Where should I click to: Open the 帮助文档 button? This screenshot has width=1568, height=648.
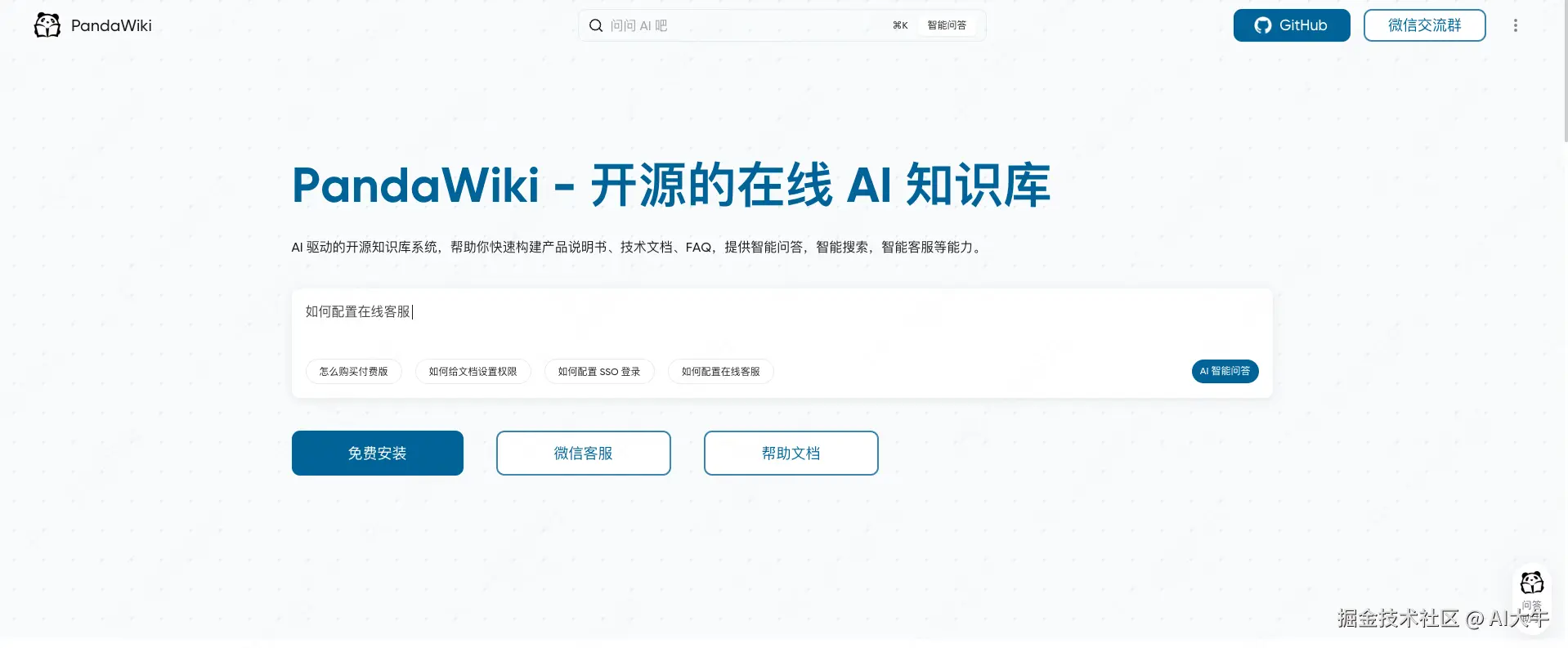pos(791,453)
